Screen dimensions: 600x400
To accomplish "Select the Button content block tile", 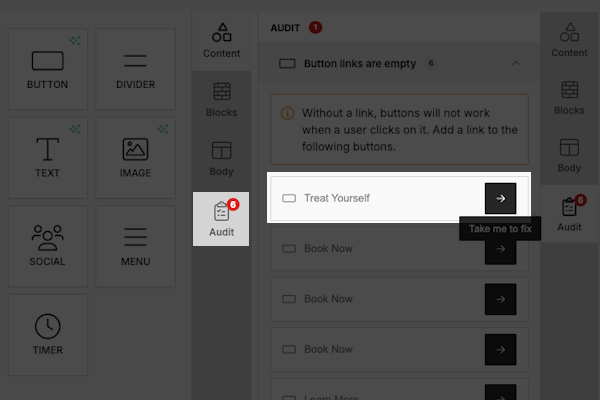I will click(48, 68).
